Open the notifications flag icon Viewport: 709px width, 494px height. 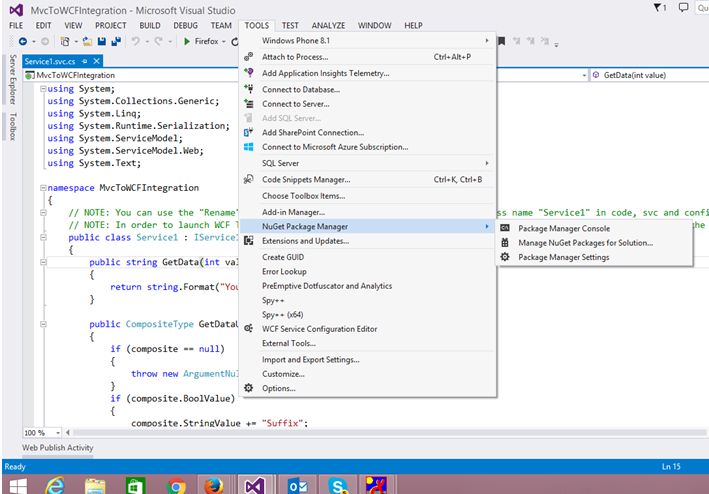(x=658, y=8)
